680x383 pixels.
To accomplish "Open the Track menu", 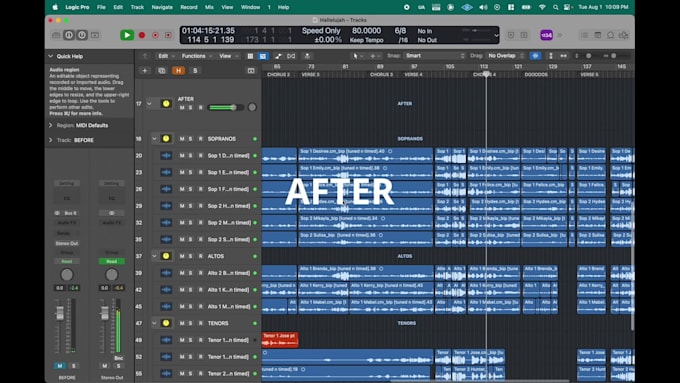I will point(137,7).
